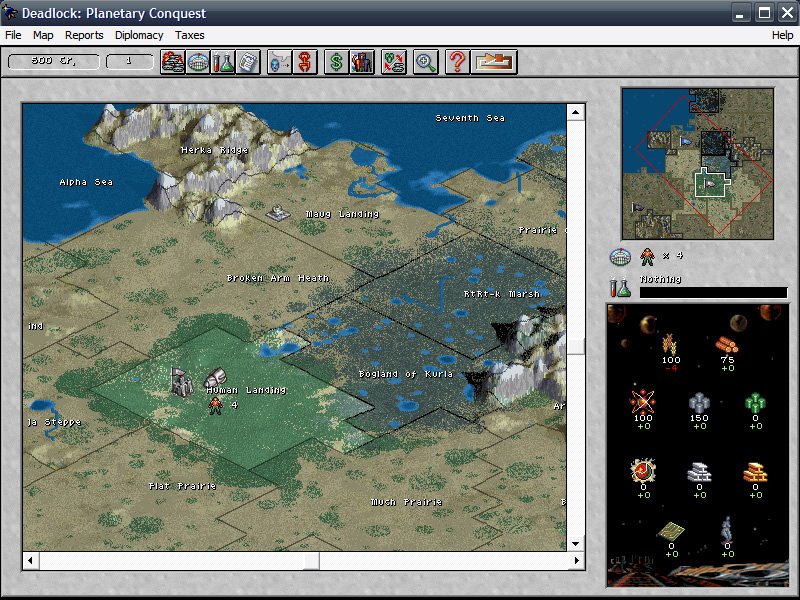Click the city dome icon under minimap
The width and height of the screenshot is (800, 600).
[620, 257]
